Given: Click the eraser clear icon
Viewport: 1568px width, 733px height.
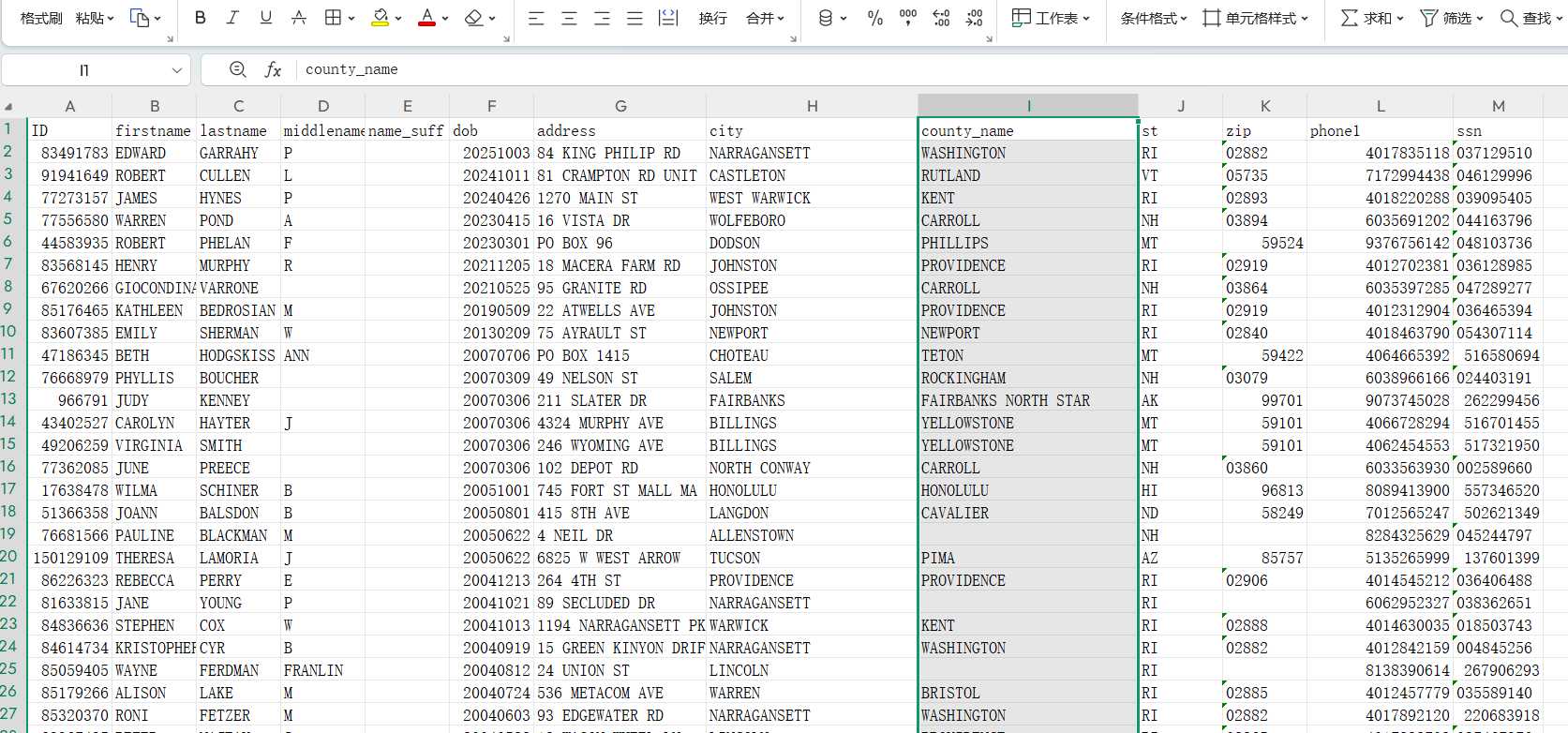Looking at the screenshot, I should (x=474, y=18).
